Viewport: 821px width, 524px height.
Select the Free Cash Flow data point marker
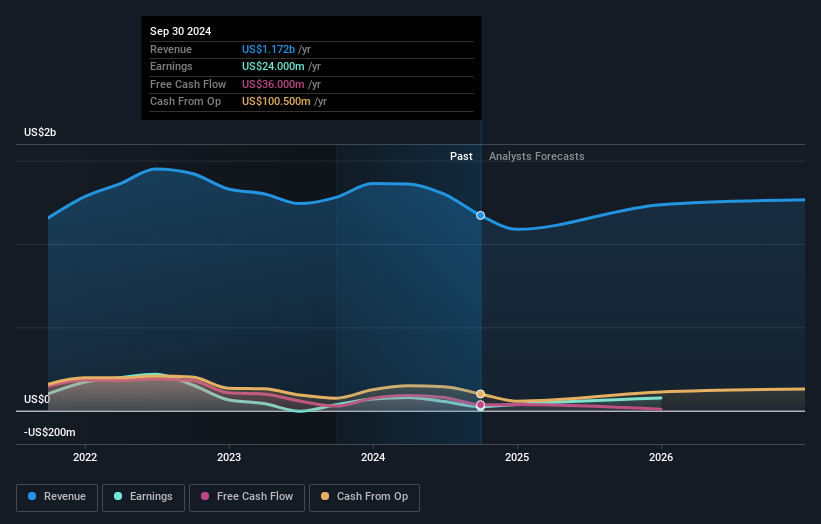click(x=480, y=405)
